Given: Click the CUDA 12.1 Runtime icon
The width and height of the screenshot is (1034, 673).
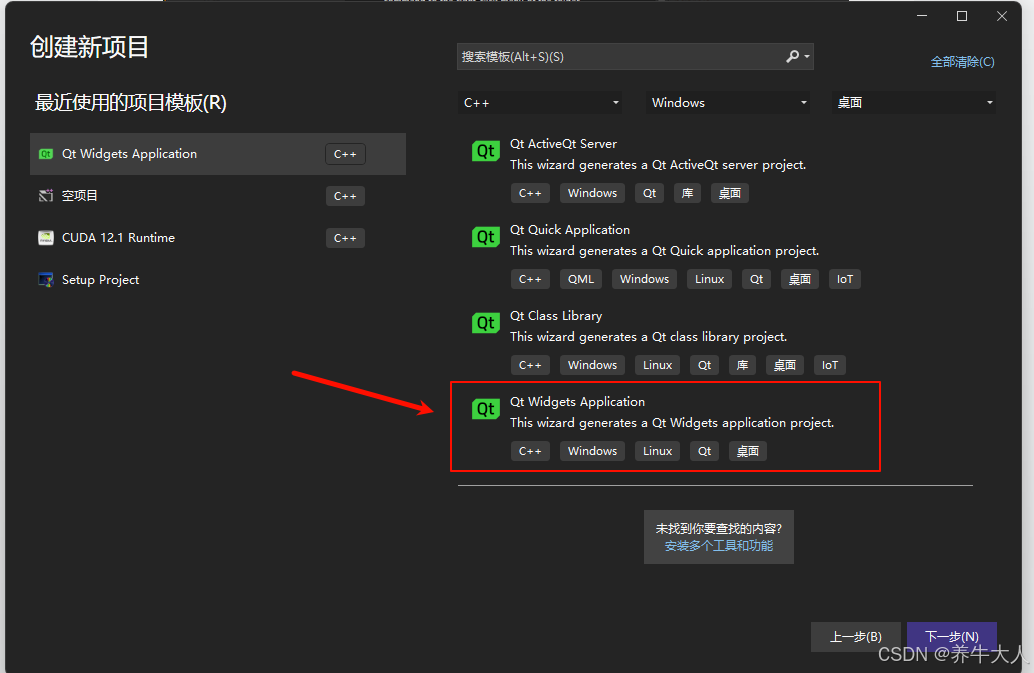Looking at the screenshot, I should coord(46,238).
